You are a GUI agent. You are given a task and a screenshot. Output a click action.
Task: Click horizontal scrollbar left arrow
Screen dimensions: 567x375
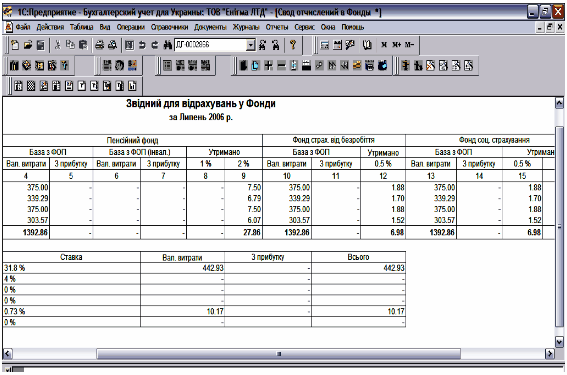8,353
